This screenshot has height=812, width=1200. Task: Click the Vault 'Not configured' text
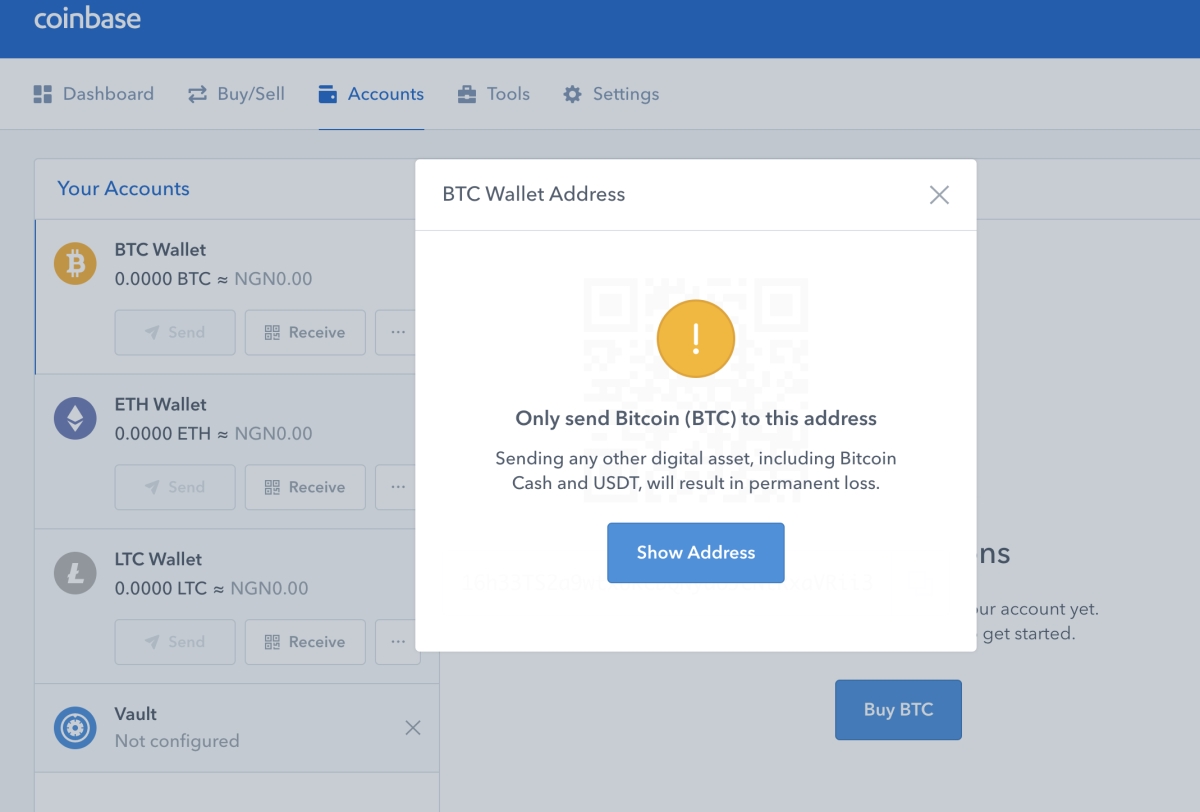(177, 741)
